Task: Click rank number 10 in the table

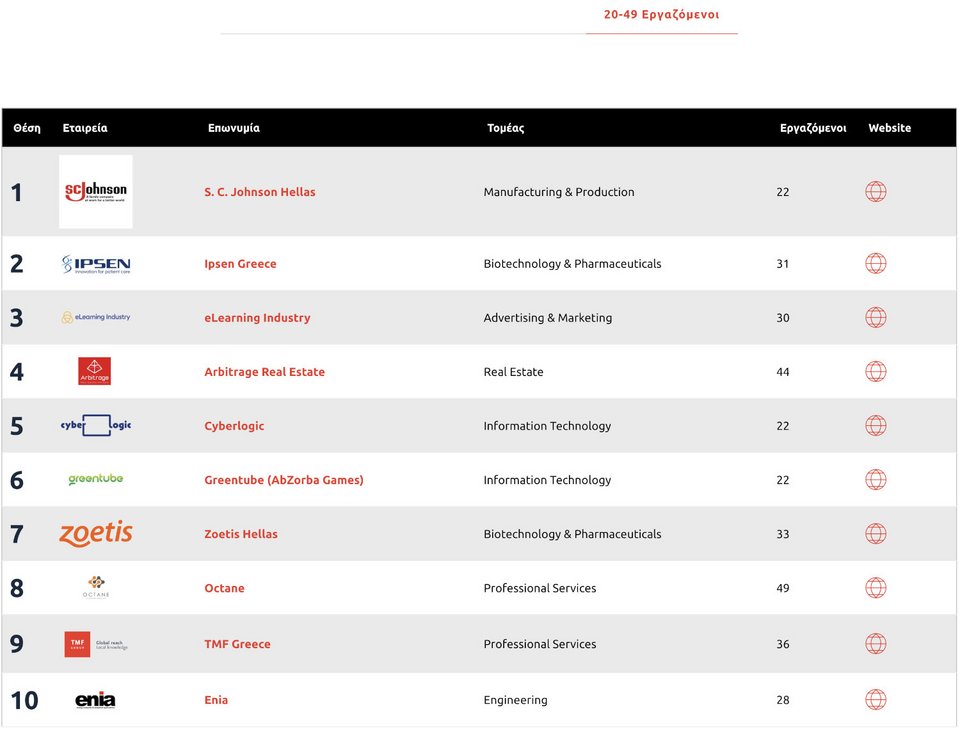Action: pos(24,700)
